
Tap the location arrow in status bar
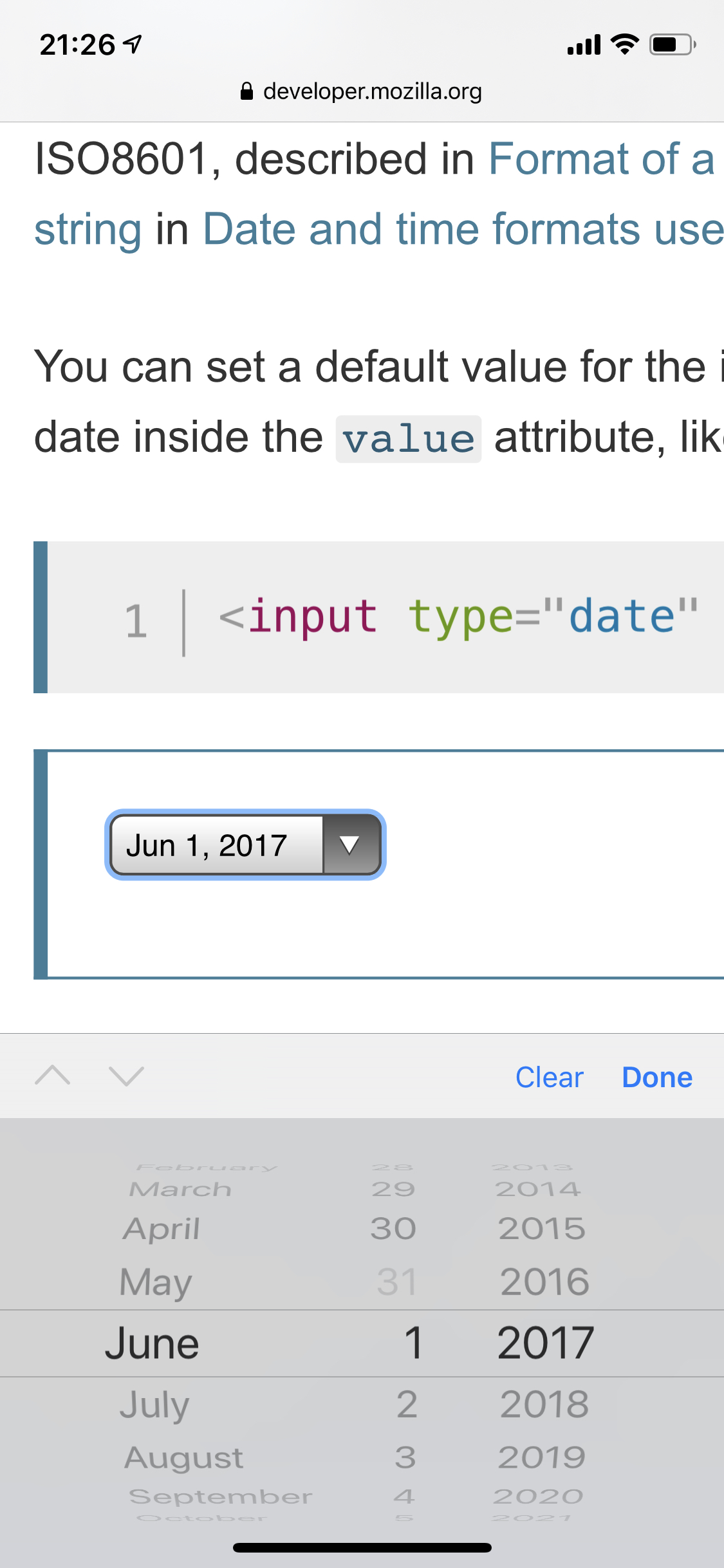133,44
